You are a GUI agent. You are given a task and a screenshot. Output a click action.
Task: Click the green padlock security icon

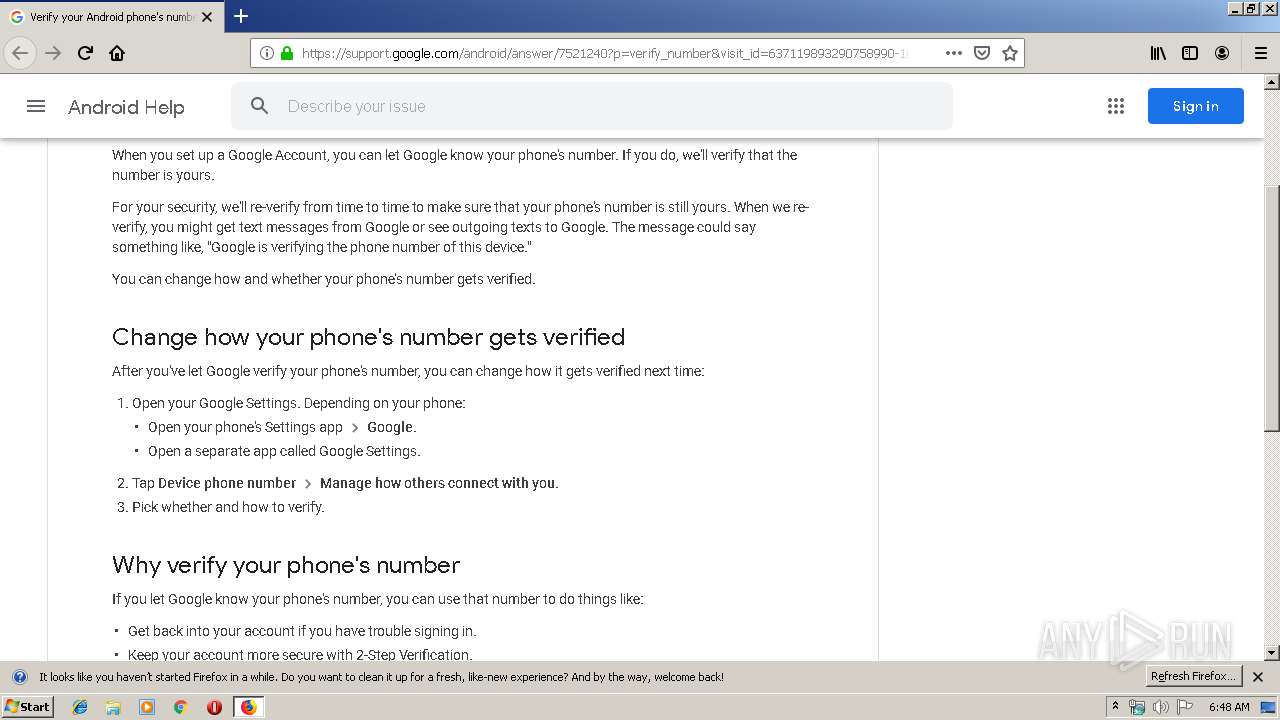tap(287, 53)
